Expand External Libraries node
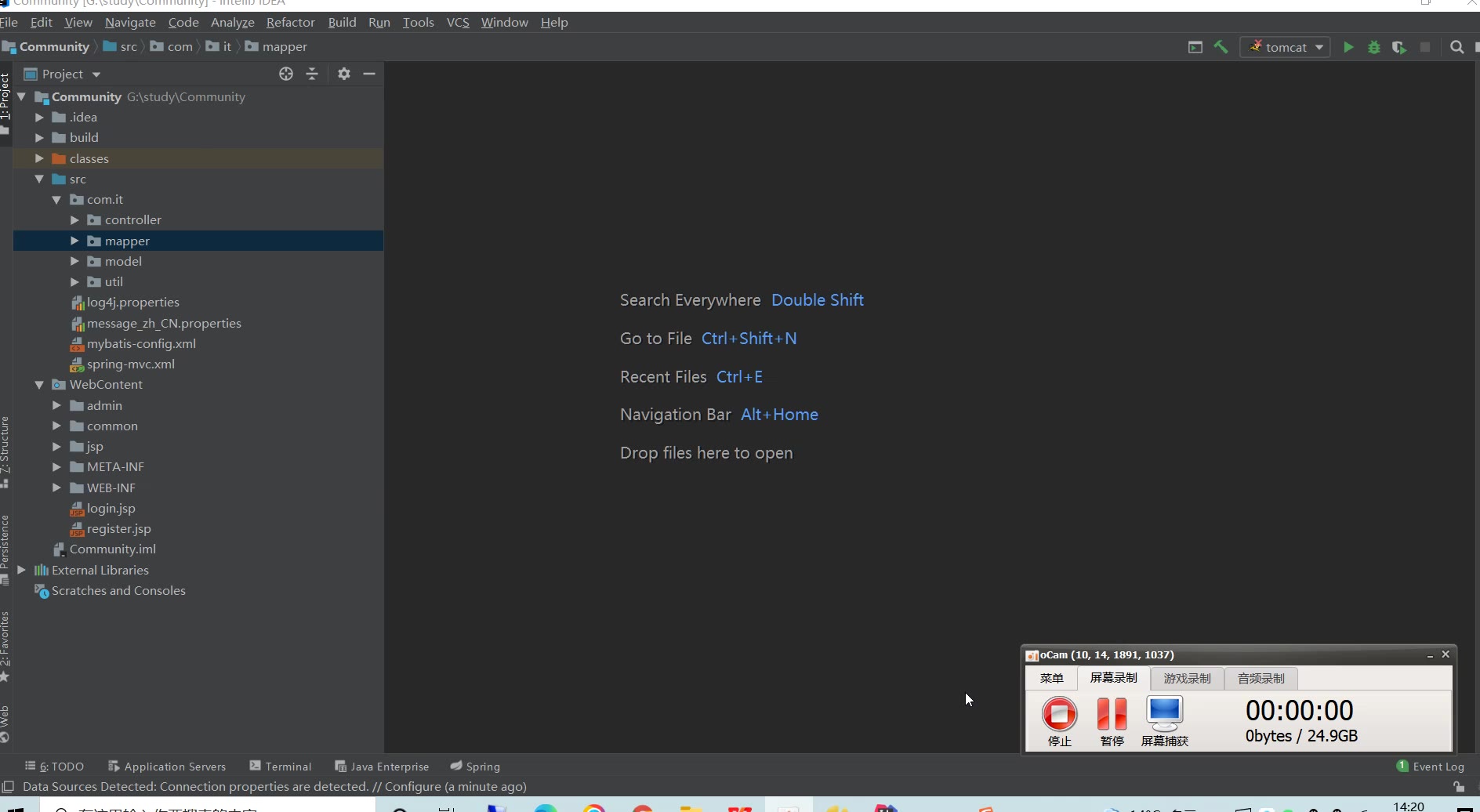The width and height of the screenshot is (1480, 812). click(22, 570)
